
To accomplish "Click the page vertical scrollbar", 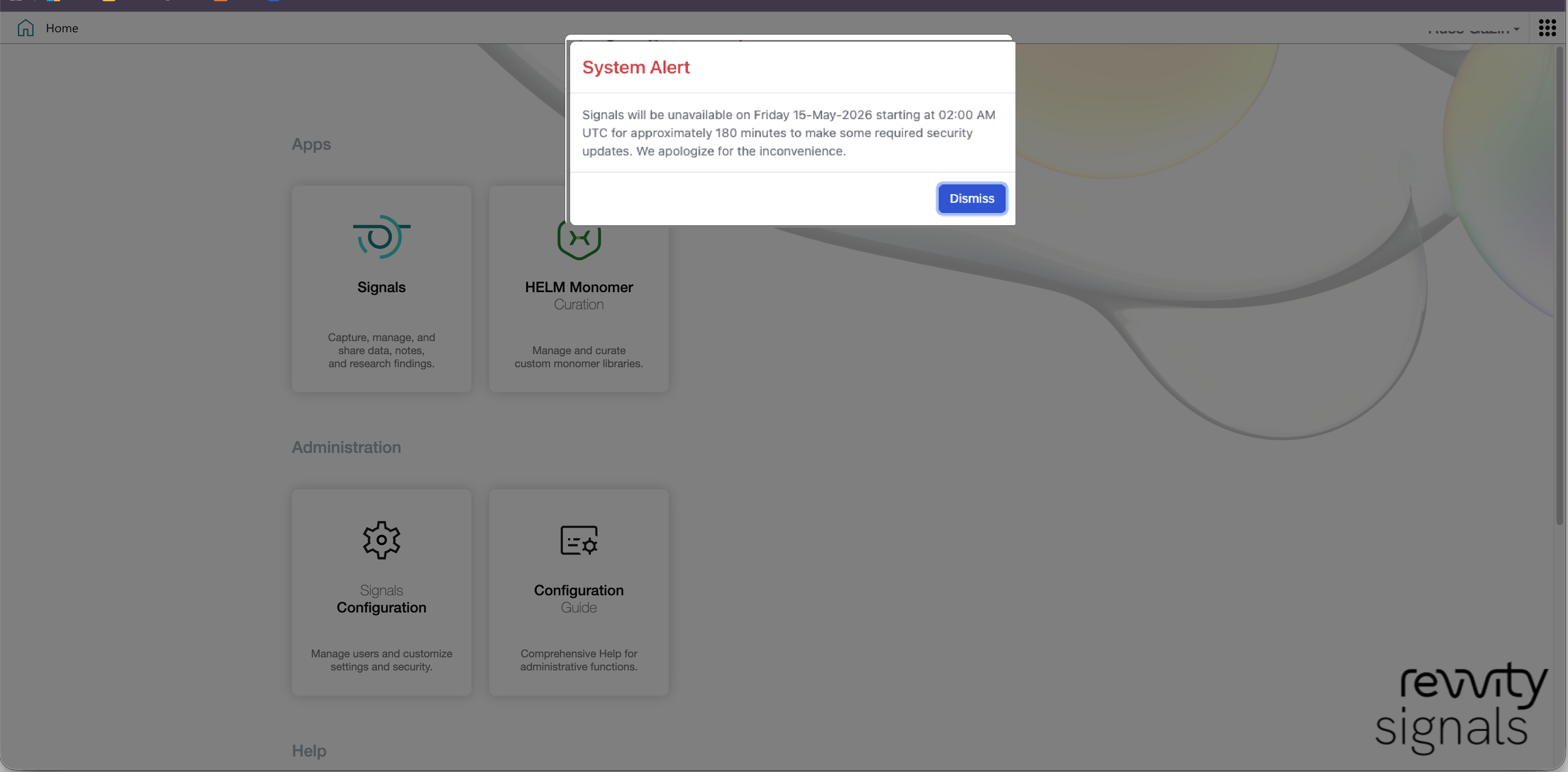I will click(1559, 285).
